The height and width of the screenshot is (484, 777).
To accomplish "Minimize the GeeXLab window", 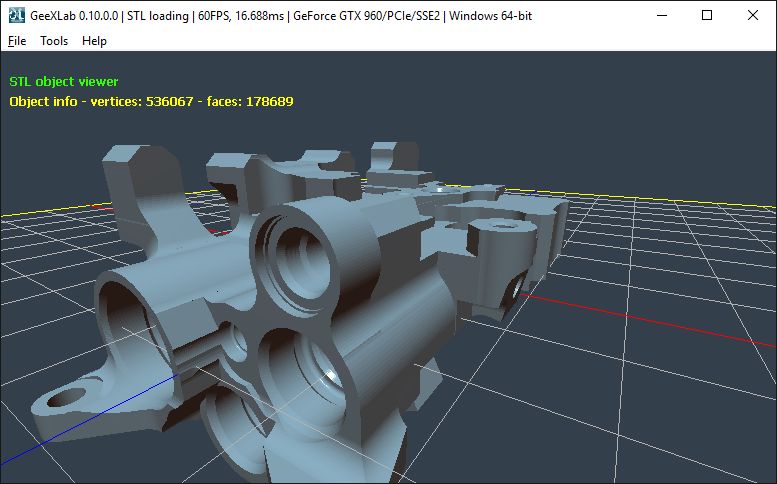I will tap(662, 15).
